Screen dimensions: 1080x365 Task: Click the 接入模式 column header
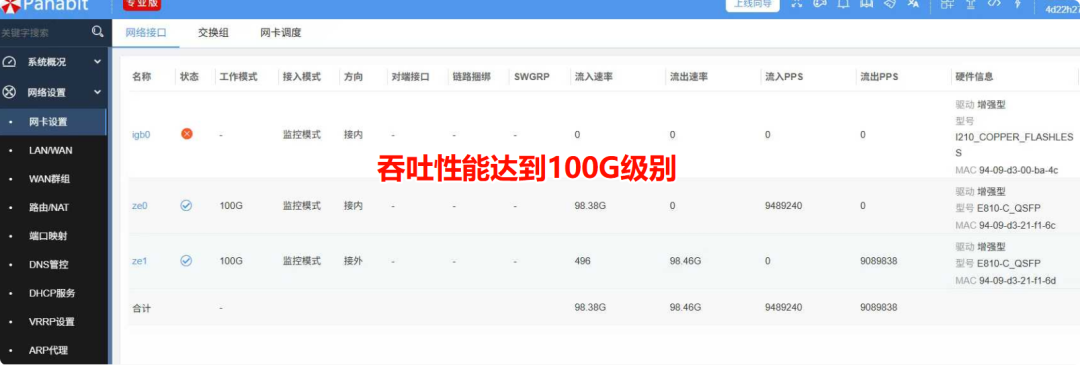(x=302, y=77)
